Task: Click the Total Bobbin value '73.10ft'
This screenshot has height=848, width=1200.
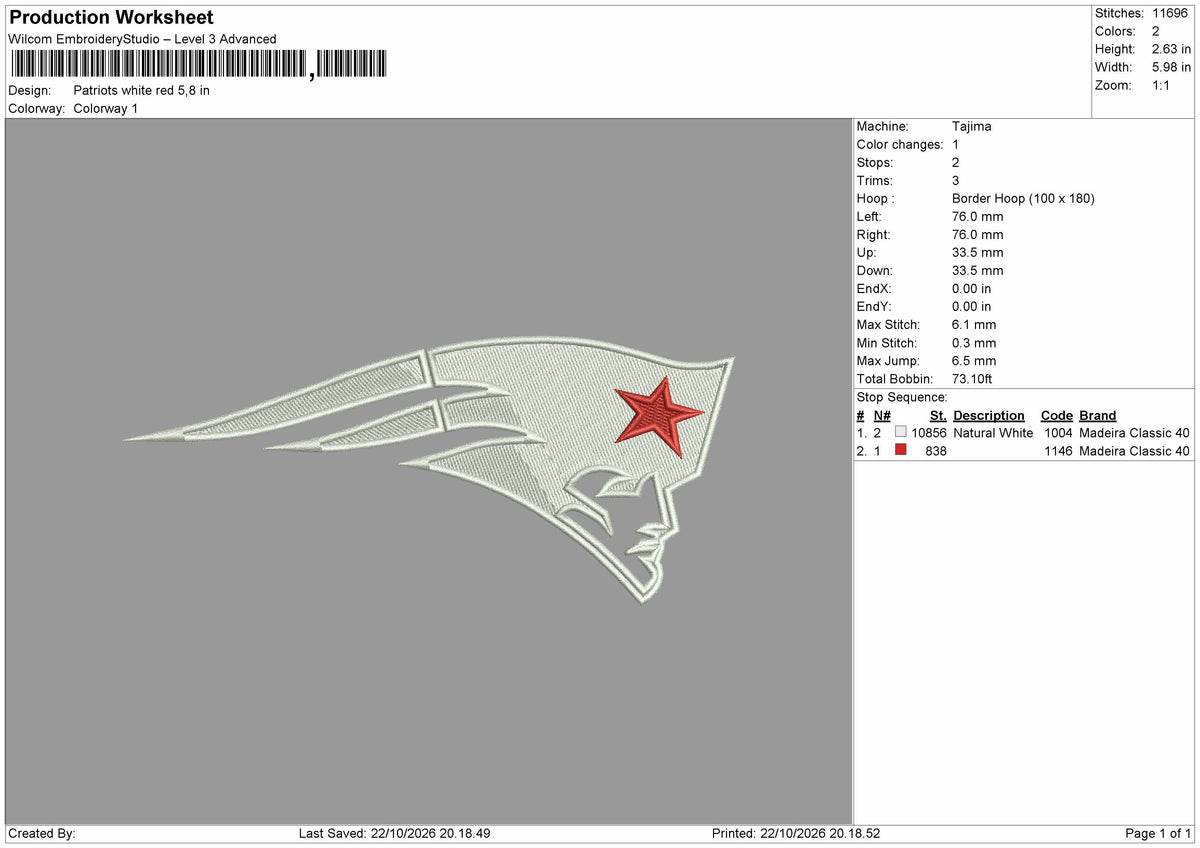Action: [972, 379]
